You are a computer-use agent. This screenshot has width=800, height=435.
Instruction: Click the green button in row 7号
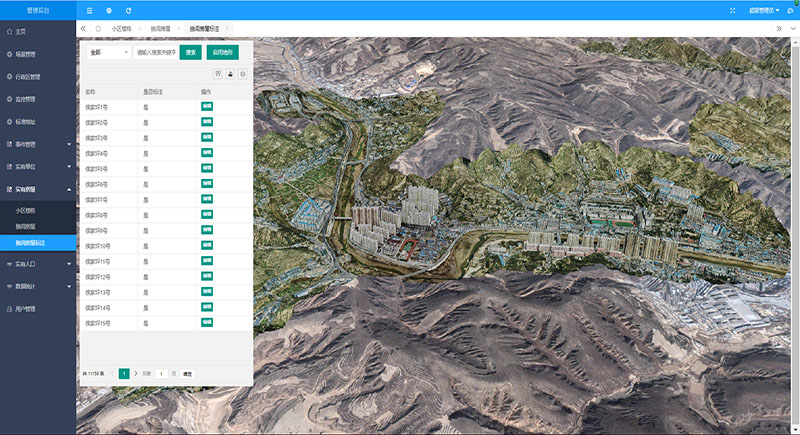pos(207,199)
